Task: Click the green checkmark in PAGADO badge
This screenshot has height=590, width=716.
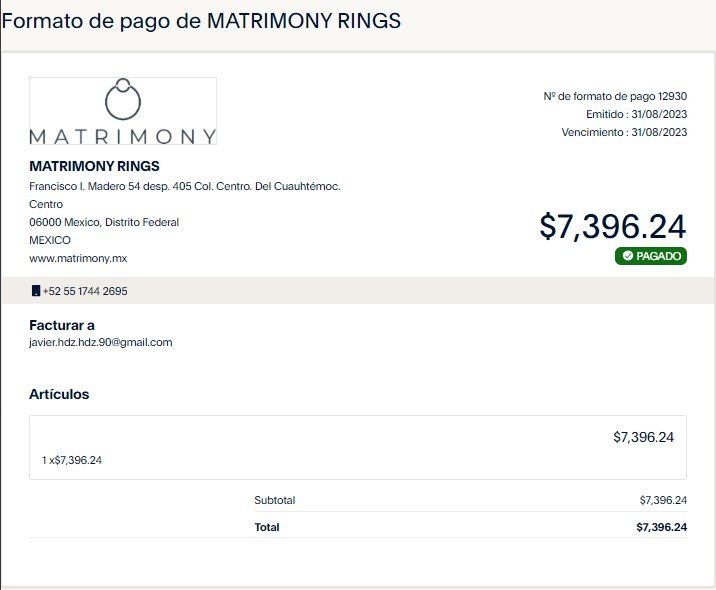Action: pos(628,256)
